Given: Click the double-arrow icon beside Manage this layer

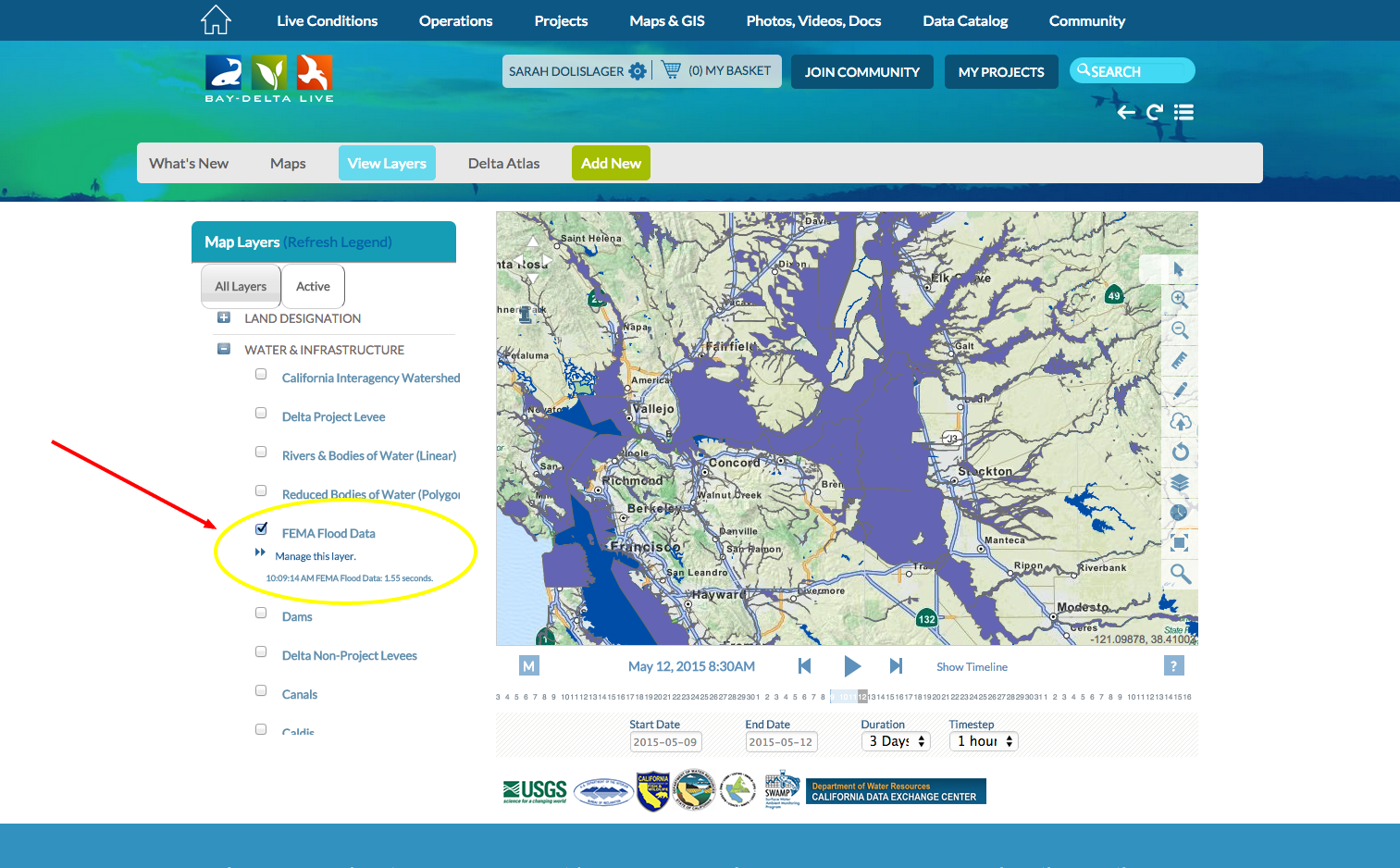Looking at the screenshot, I should (260, 552).
